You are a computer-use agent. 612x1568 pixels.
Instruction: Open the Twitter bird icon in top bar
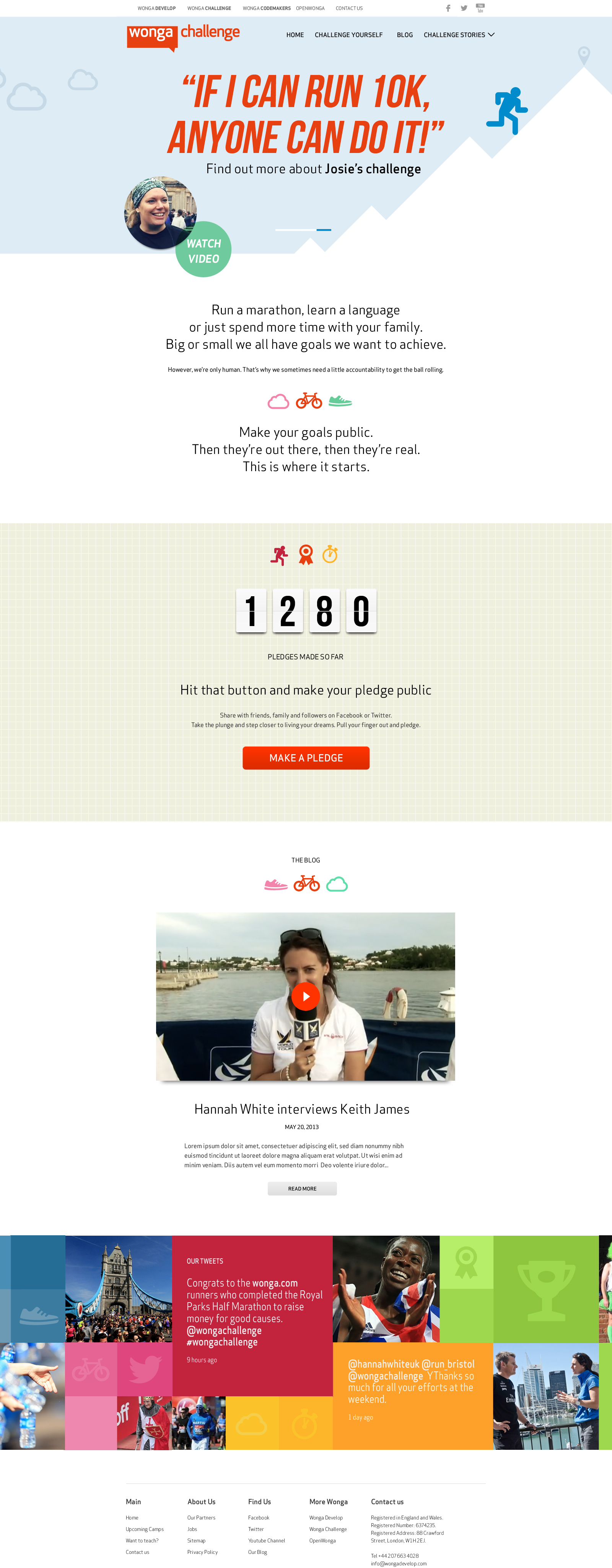pyautogui.click(x=464, y=8)
